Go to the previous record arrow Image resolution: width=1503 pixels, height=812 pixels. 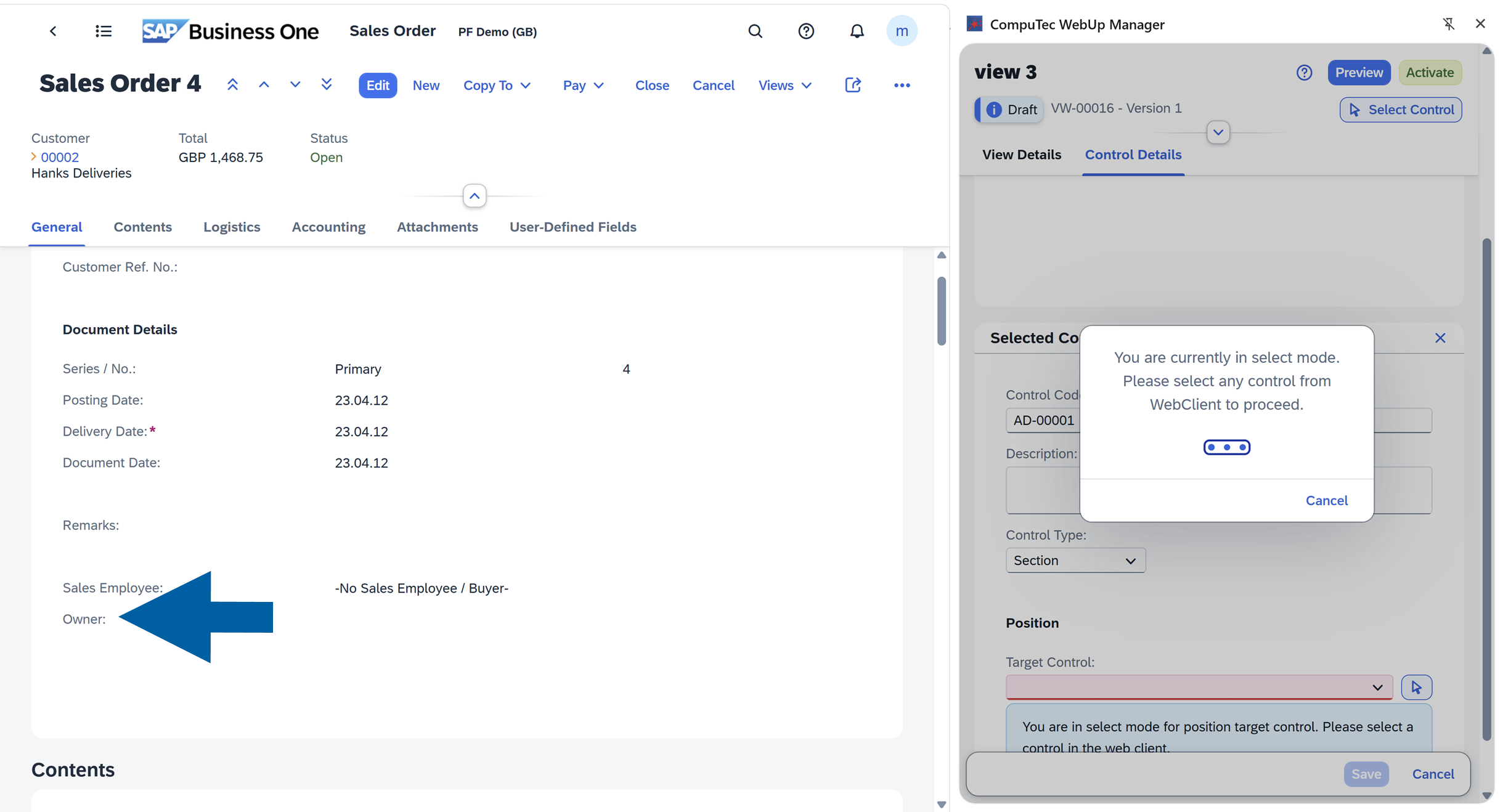pyautogui.click(x=264, y=85)
